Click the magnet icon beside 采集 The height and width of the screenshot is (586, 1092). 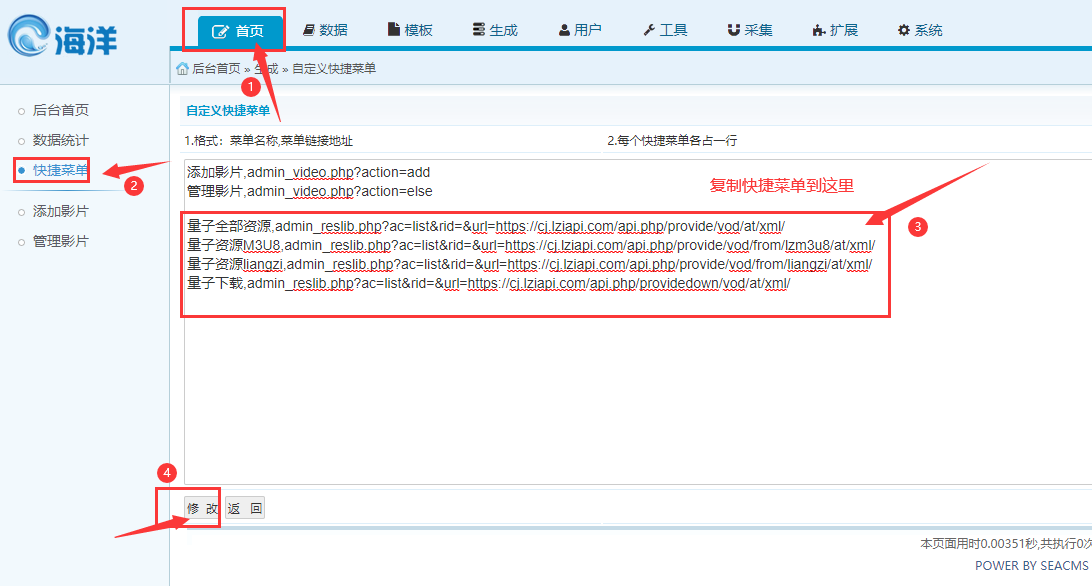(x=733, y=30)
